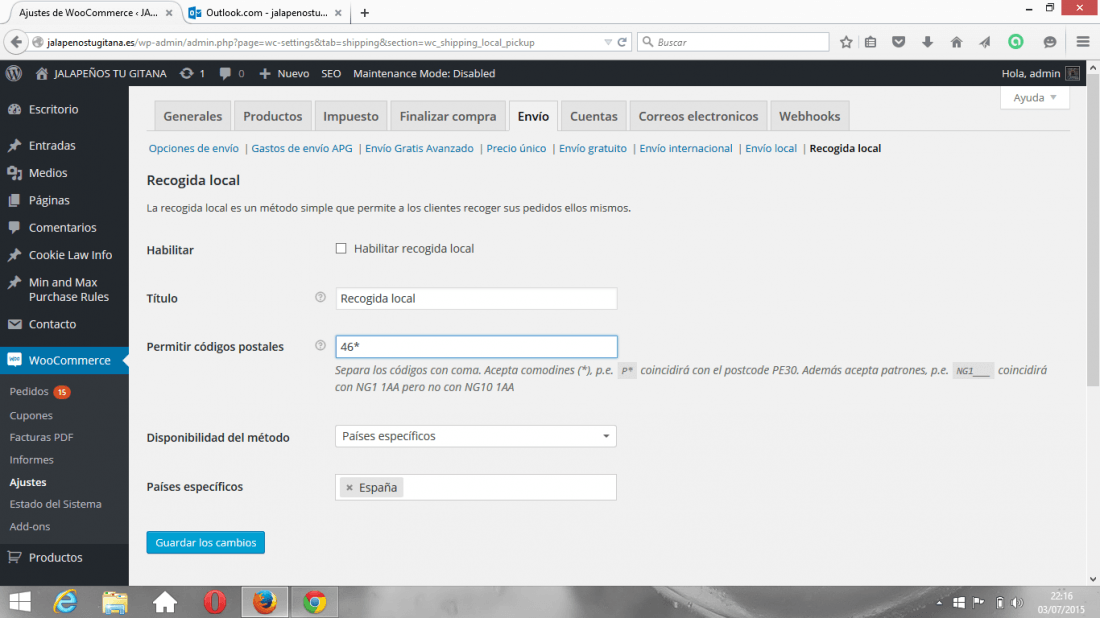Click the WordPress logo in admin bar
The image size is (1100, 618).
(x=14, y=73)
